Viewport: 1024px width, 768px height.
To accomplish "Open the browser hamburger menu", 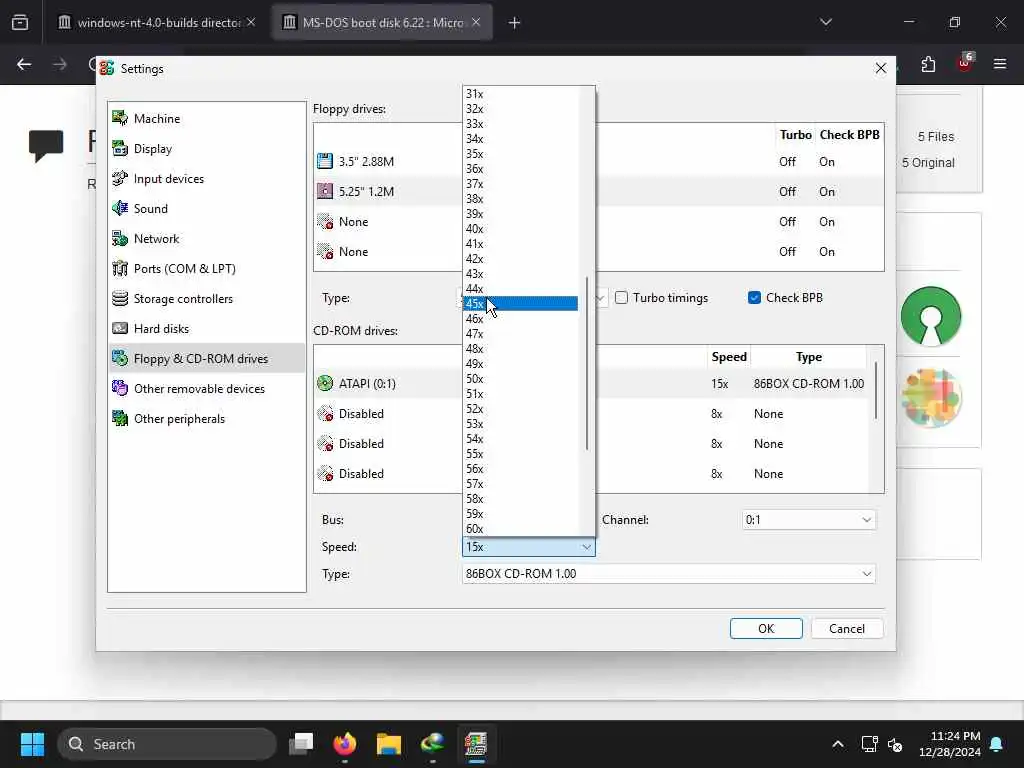I will pos(1000,64).
